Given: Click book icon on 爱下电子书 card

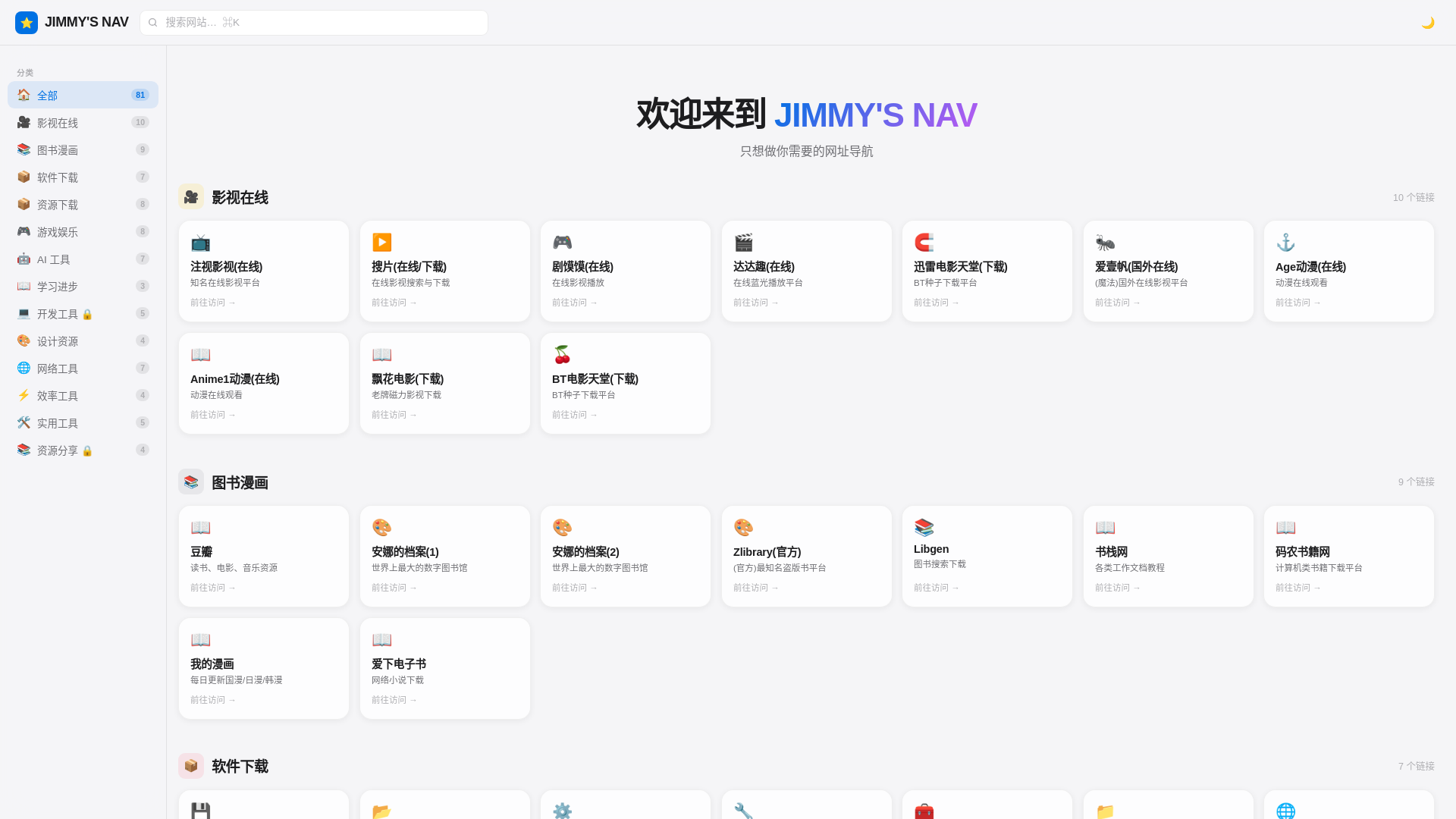Looking at the screenshot, I should coord(381,640).
